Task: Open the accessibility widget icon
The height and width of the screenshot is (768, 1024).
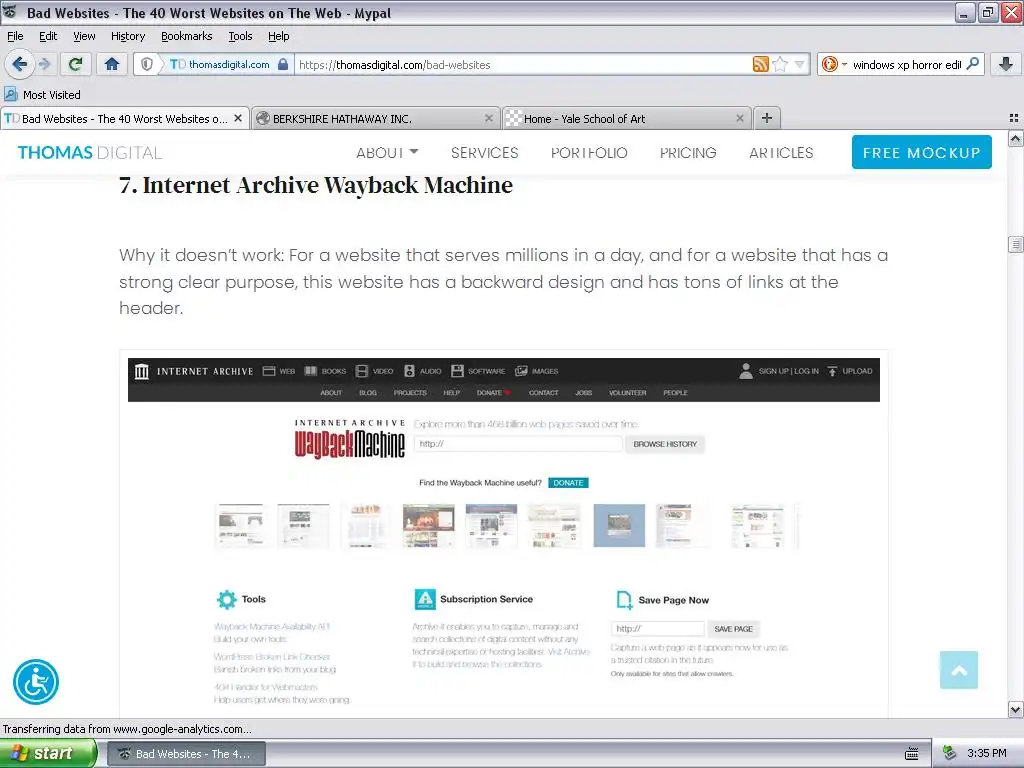Action: (36, 682)
